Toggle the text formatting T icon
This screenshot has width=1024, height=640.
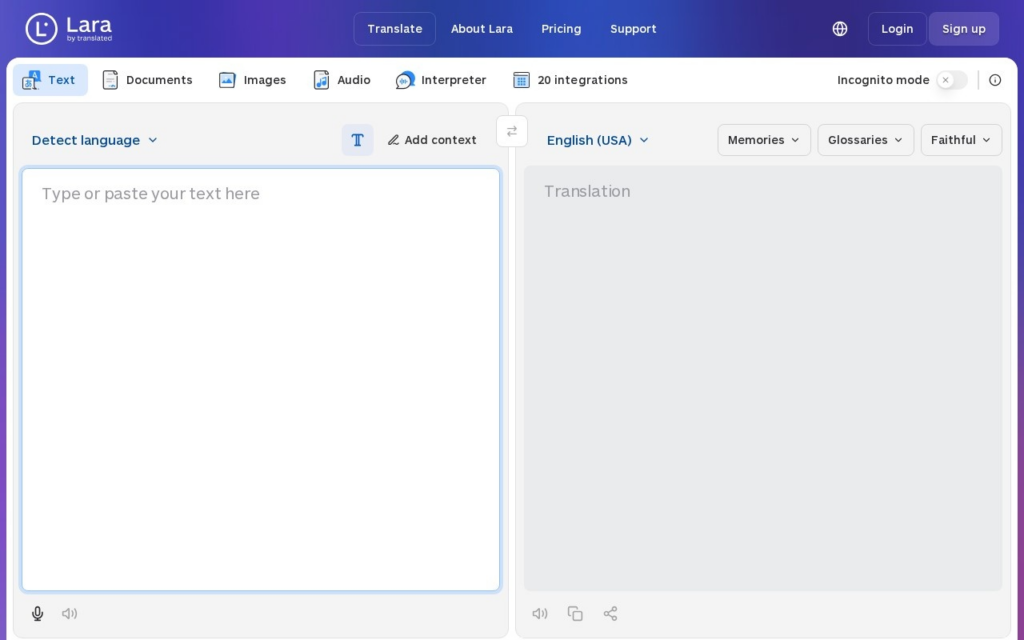[x=357, y=140]
